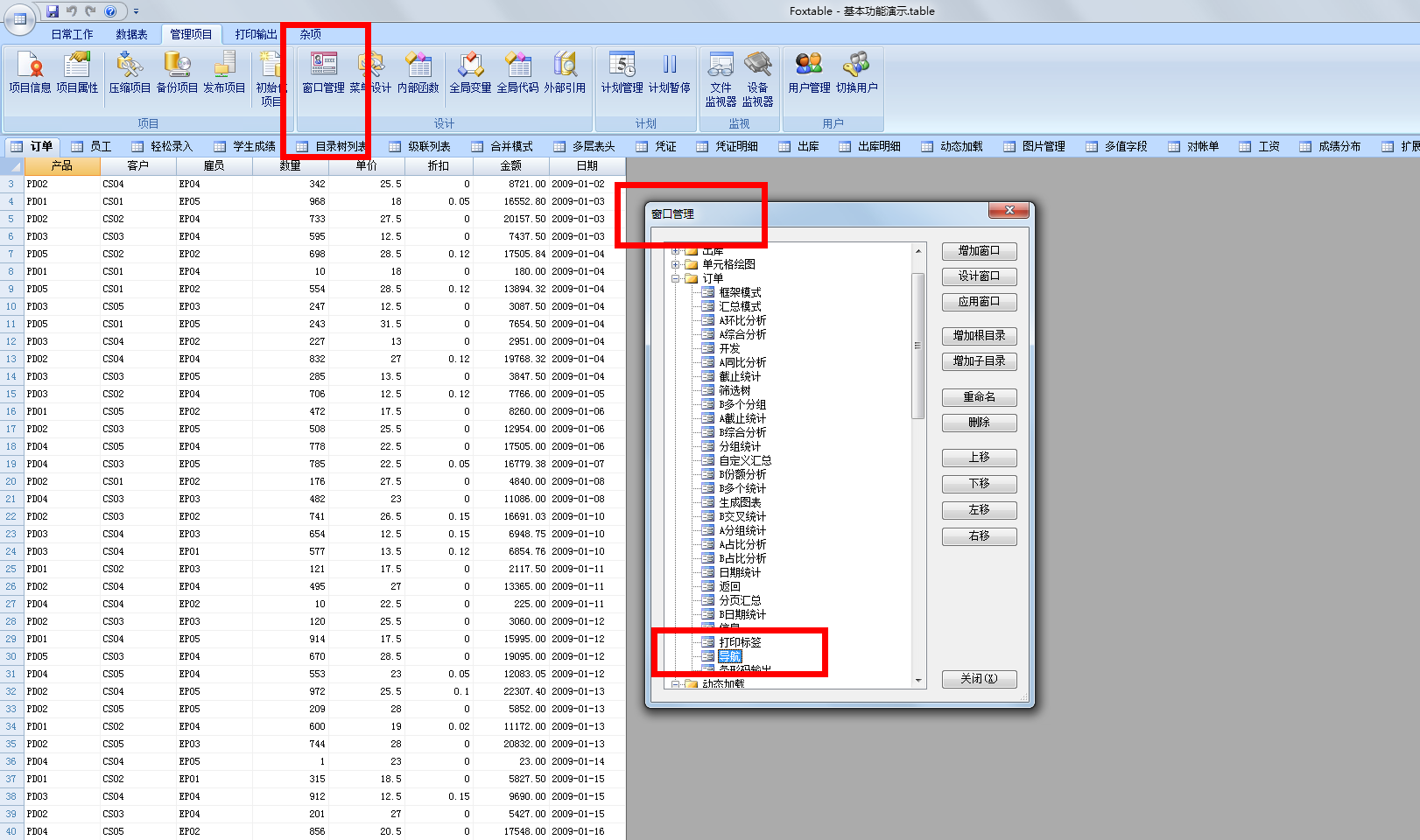This screenshot has width=1420, height=840.
Task: Open 计划管理 from the ribbon
Action: (x=622, y=73)
